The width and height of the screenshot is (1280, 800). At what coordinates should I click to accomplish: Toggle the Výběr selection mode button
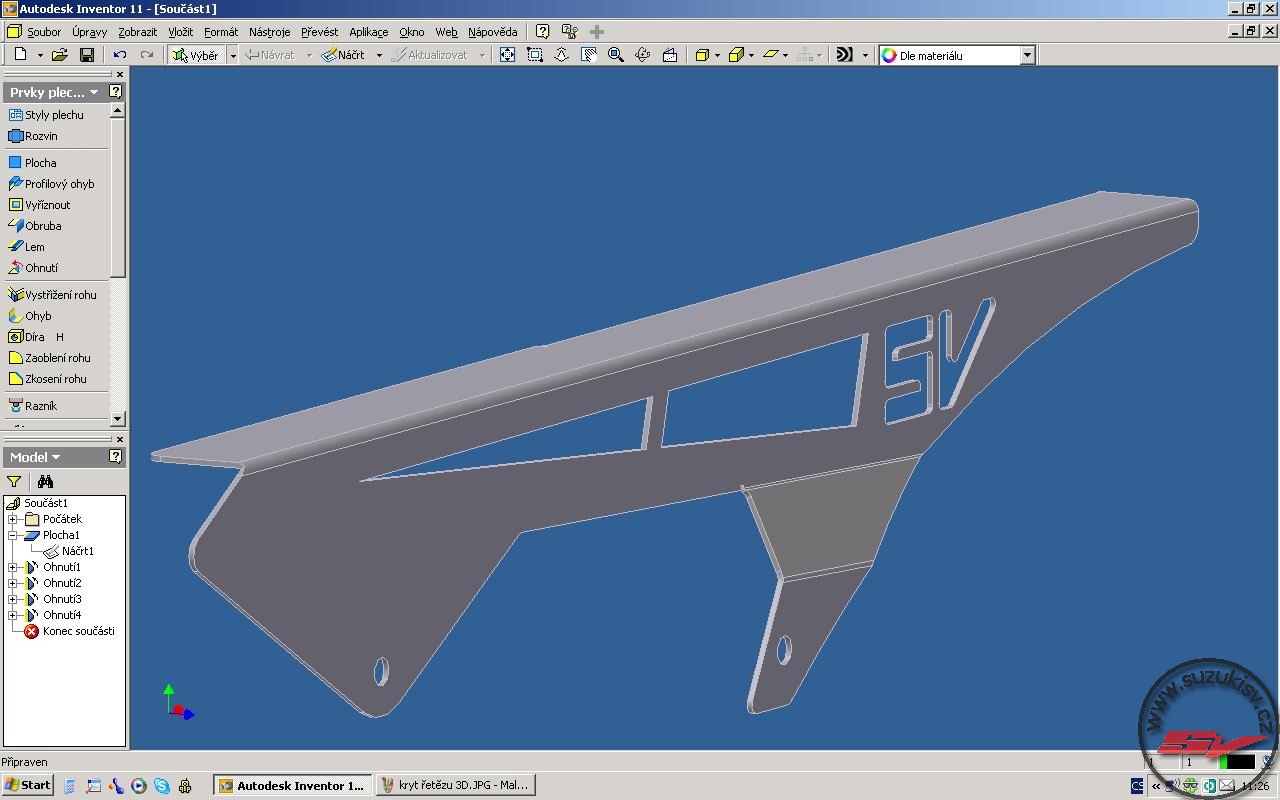[x=196, y=55]
